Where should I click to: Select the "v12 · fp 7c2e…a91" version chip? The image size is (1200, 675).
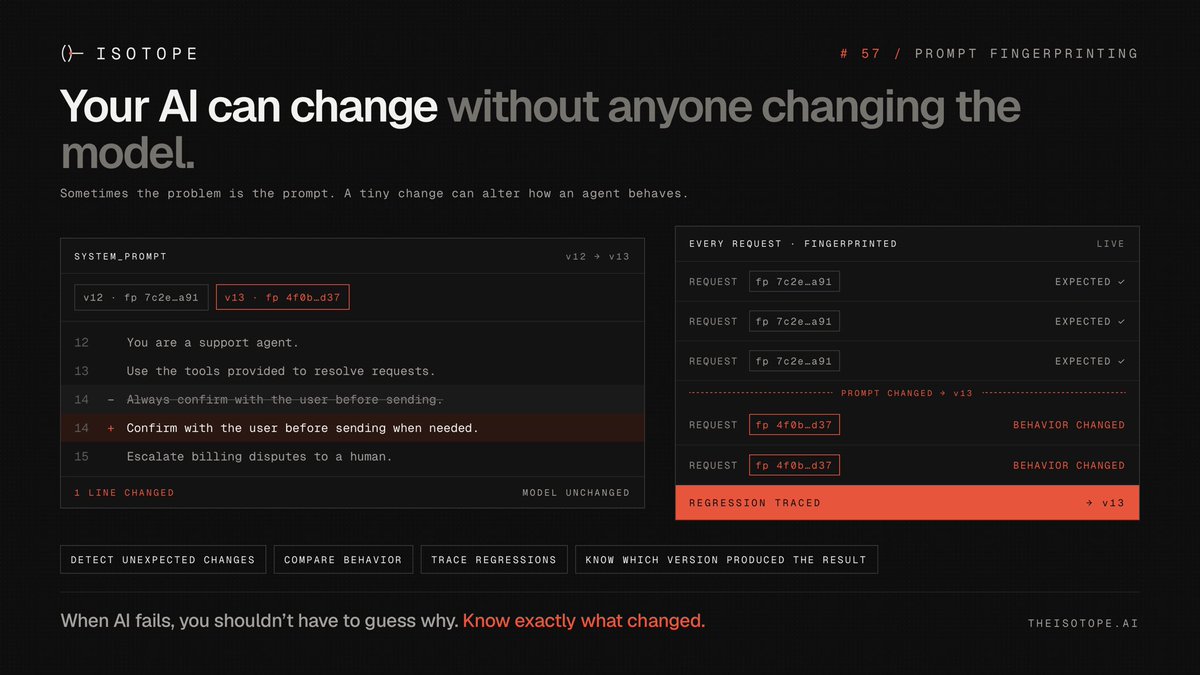[141, 297]
